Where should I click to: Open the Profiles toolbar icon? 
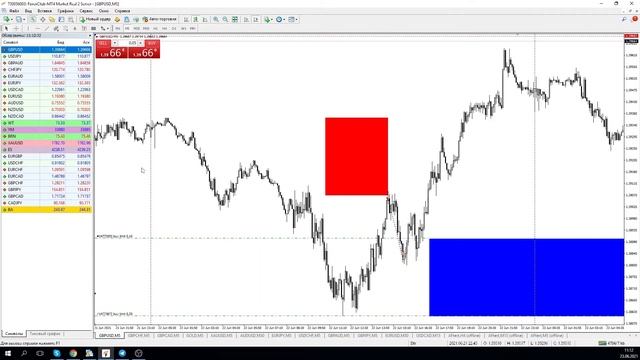click(x=19, y=19)
